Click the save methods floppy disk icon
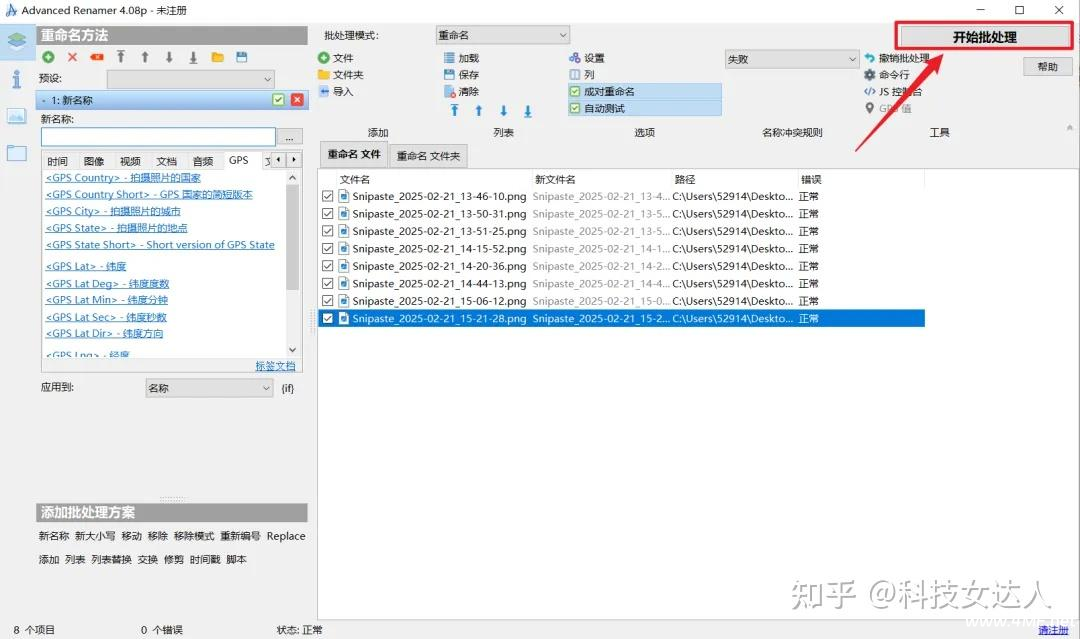 (241, 58)
